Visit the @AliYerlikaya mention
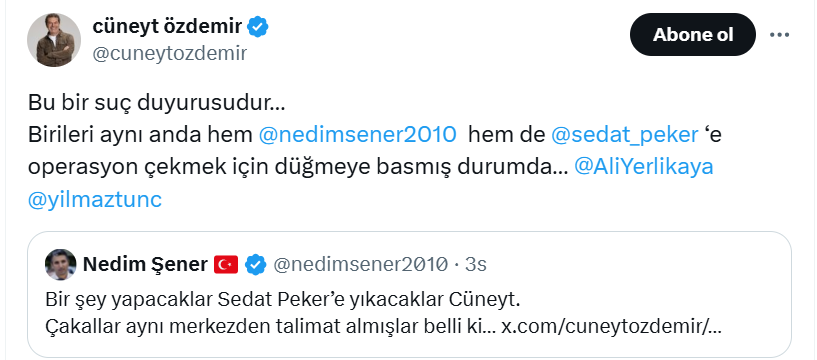Viewport: 817px width, 360px height. pos(643,167)
